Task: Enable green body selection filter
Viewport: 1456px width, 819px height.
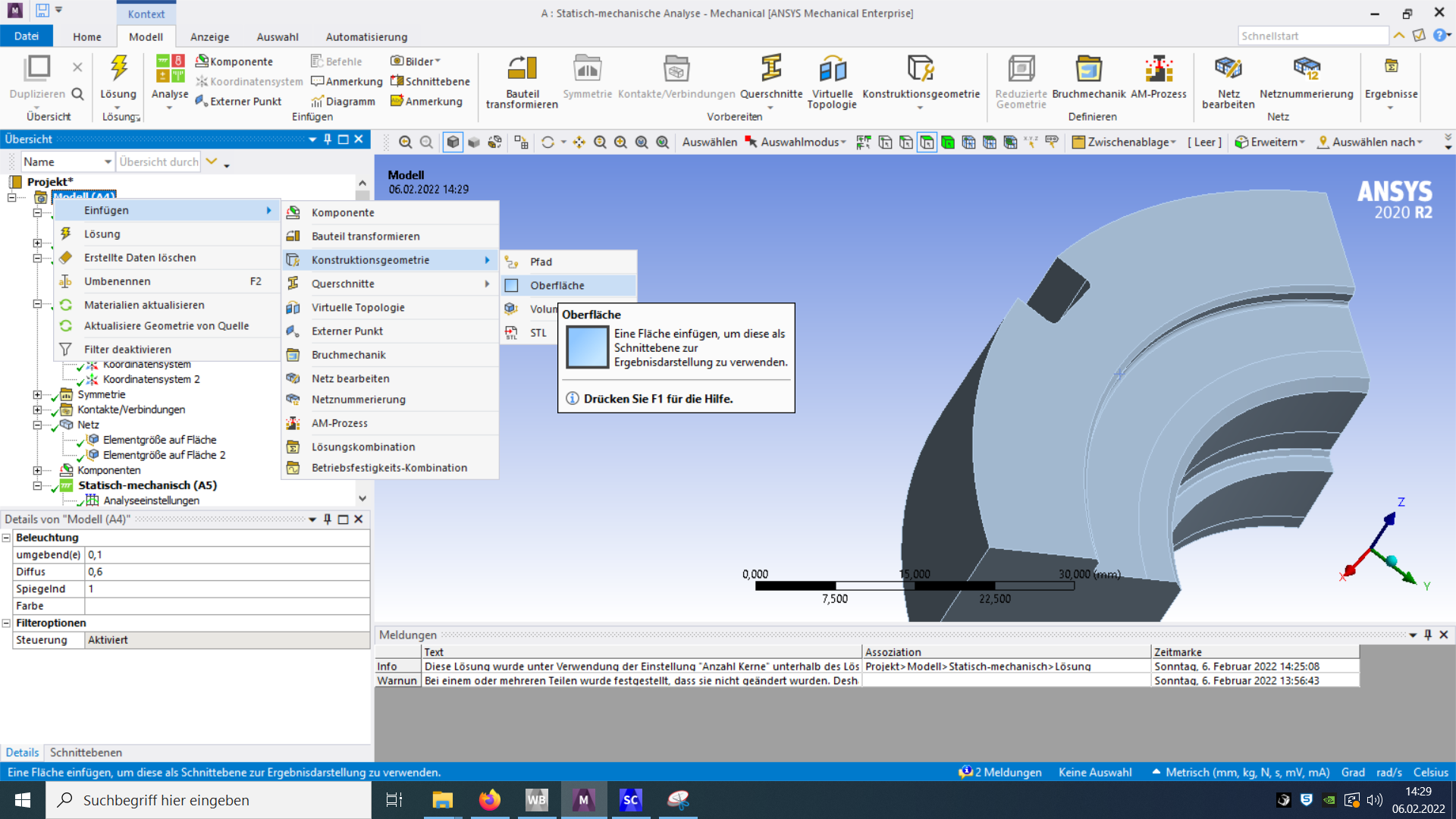Action: [x=948, y=142]
